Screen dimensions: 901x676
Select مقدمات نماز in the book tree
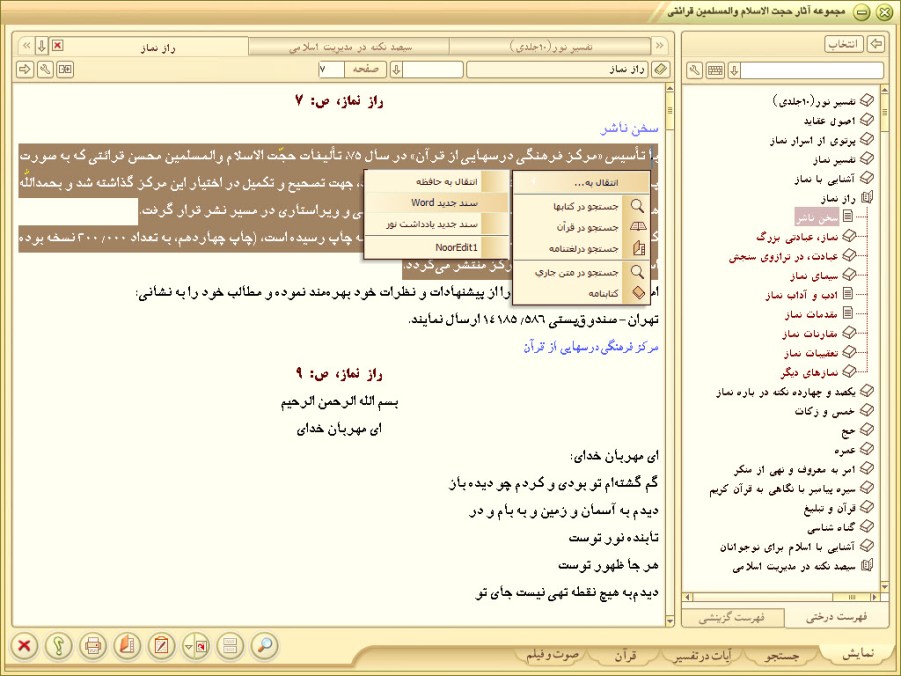click(811, 314)
